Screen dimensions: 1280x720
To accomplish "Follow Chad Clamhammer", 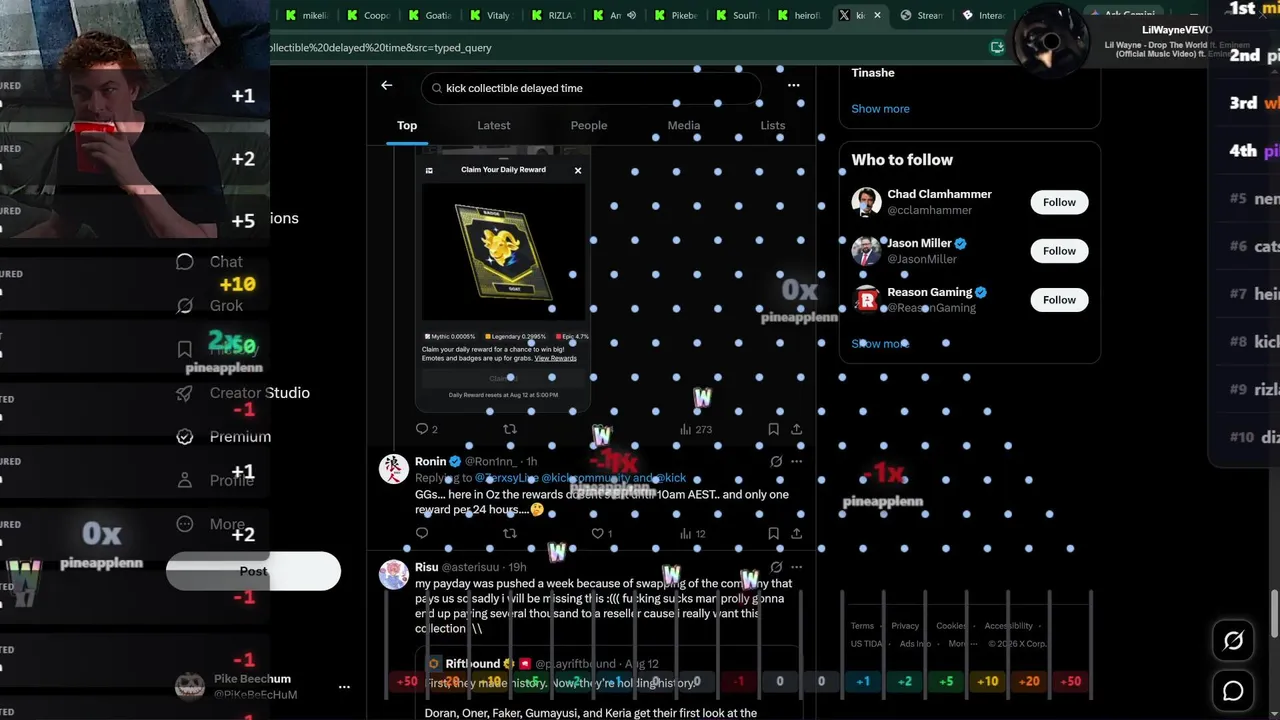I will tap(1059, 202).
